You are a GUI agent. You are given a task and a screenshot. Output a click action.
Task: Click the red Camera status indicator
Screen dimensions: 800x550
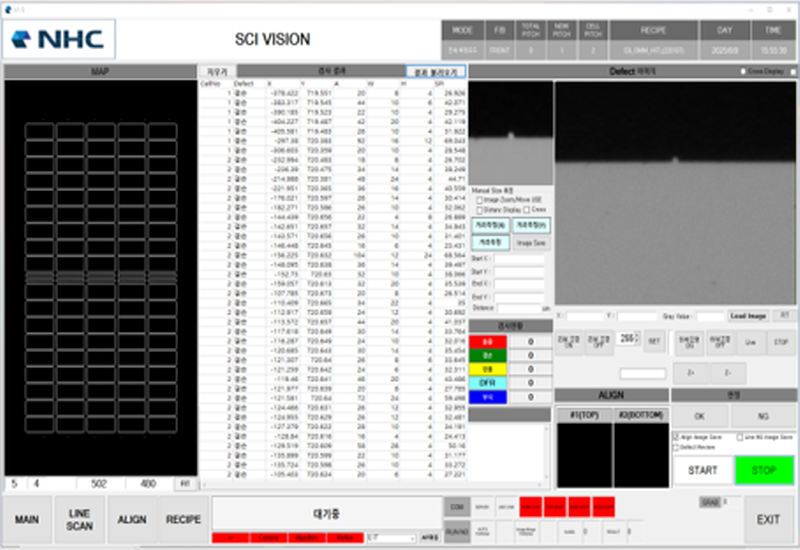[267, 538]
